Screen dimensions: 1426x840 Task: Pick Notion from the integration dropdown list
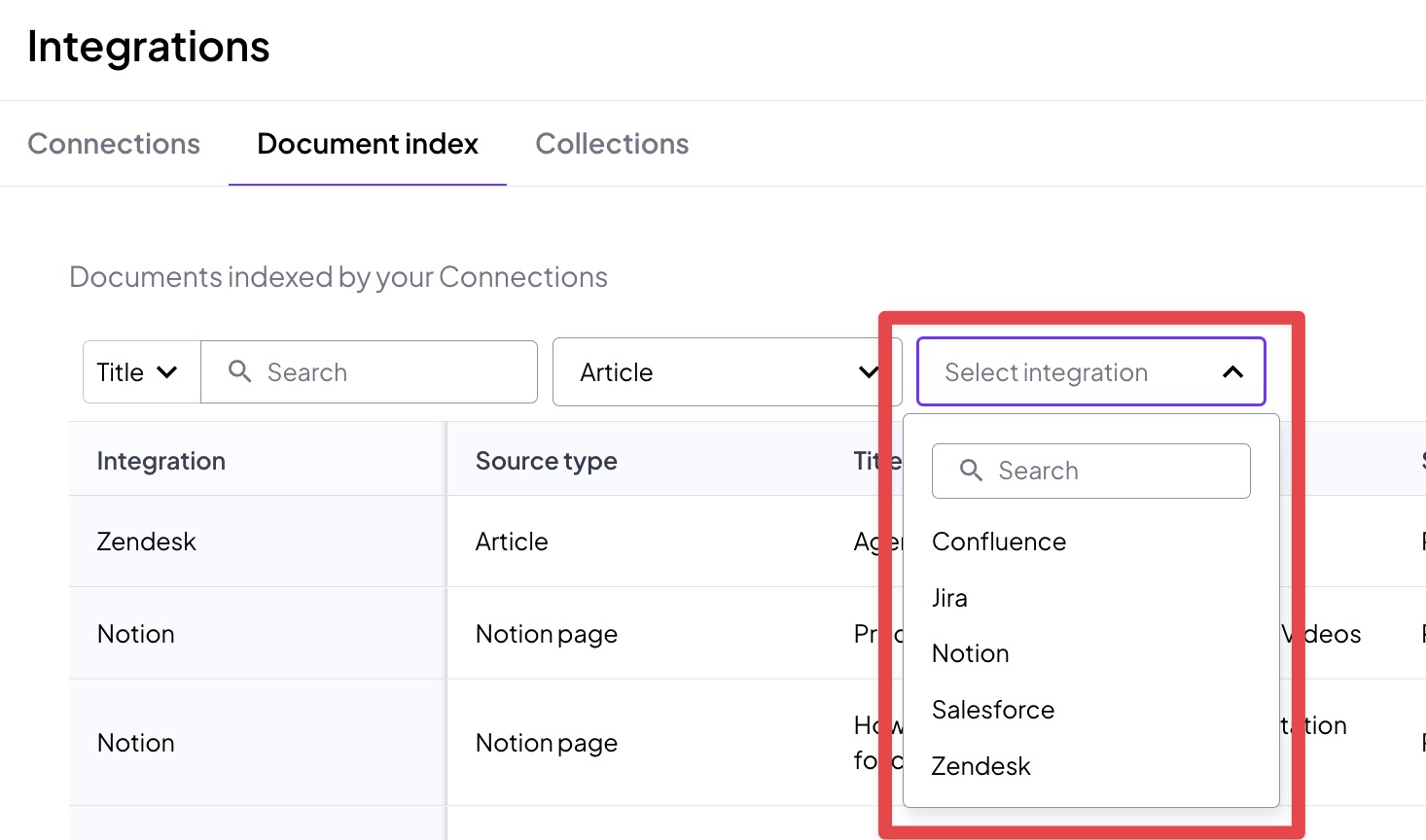[x=971, y=653]
